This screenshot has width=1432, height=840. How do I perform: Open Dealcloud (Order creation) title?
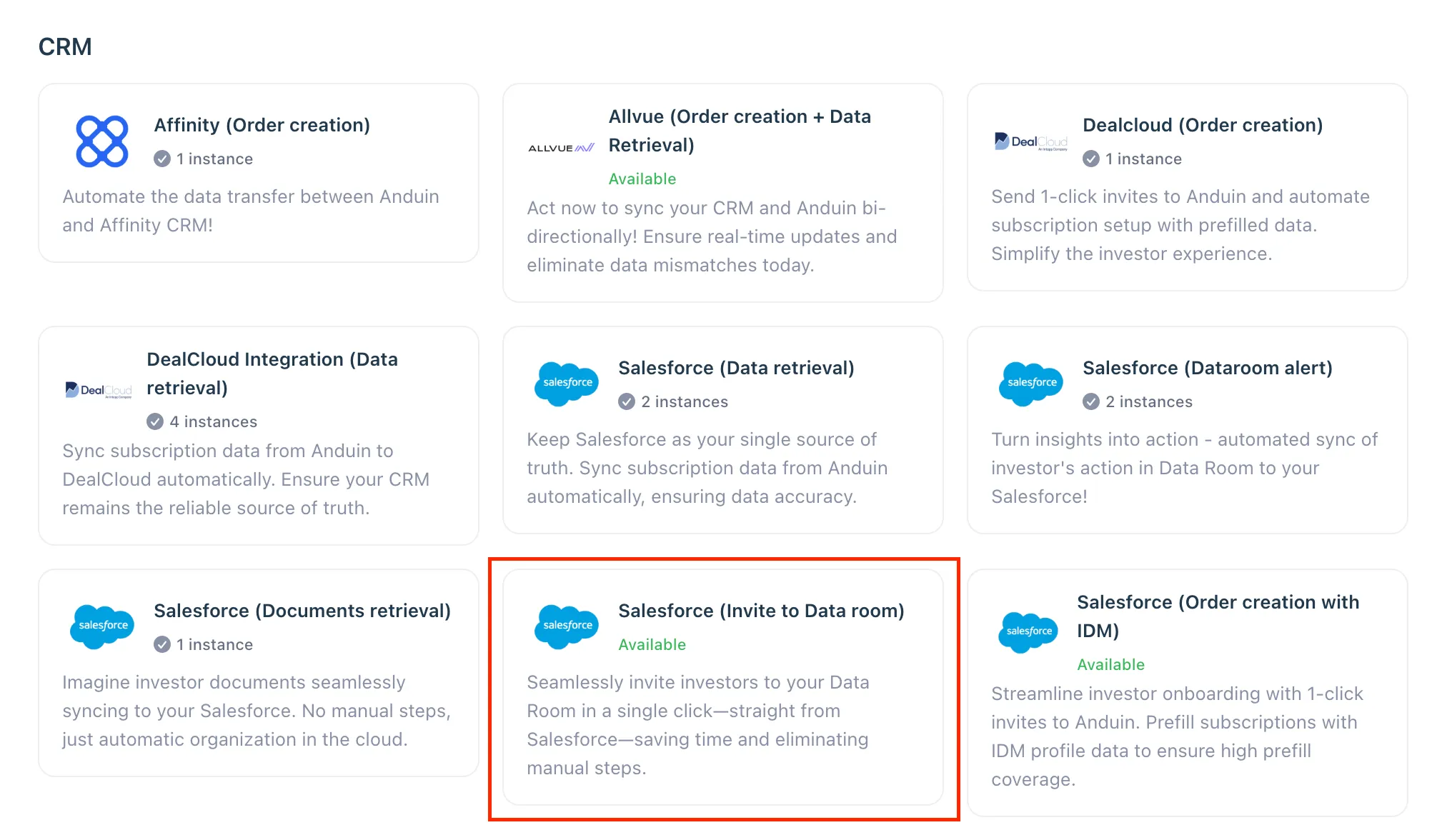pos(1203,125)
